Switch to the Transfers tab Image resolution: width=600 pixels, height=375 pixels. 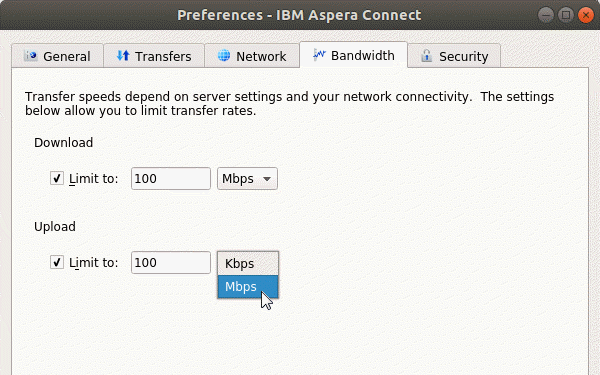tap(154, 56)
